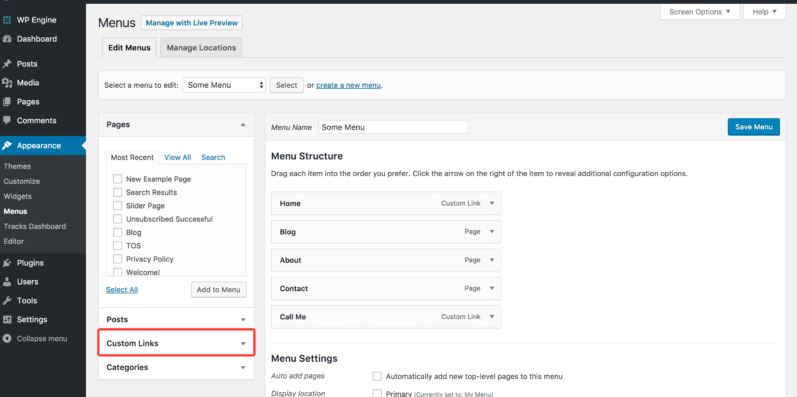Select the Most Recent pages tab

pos(132,158)
